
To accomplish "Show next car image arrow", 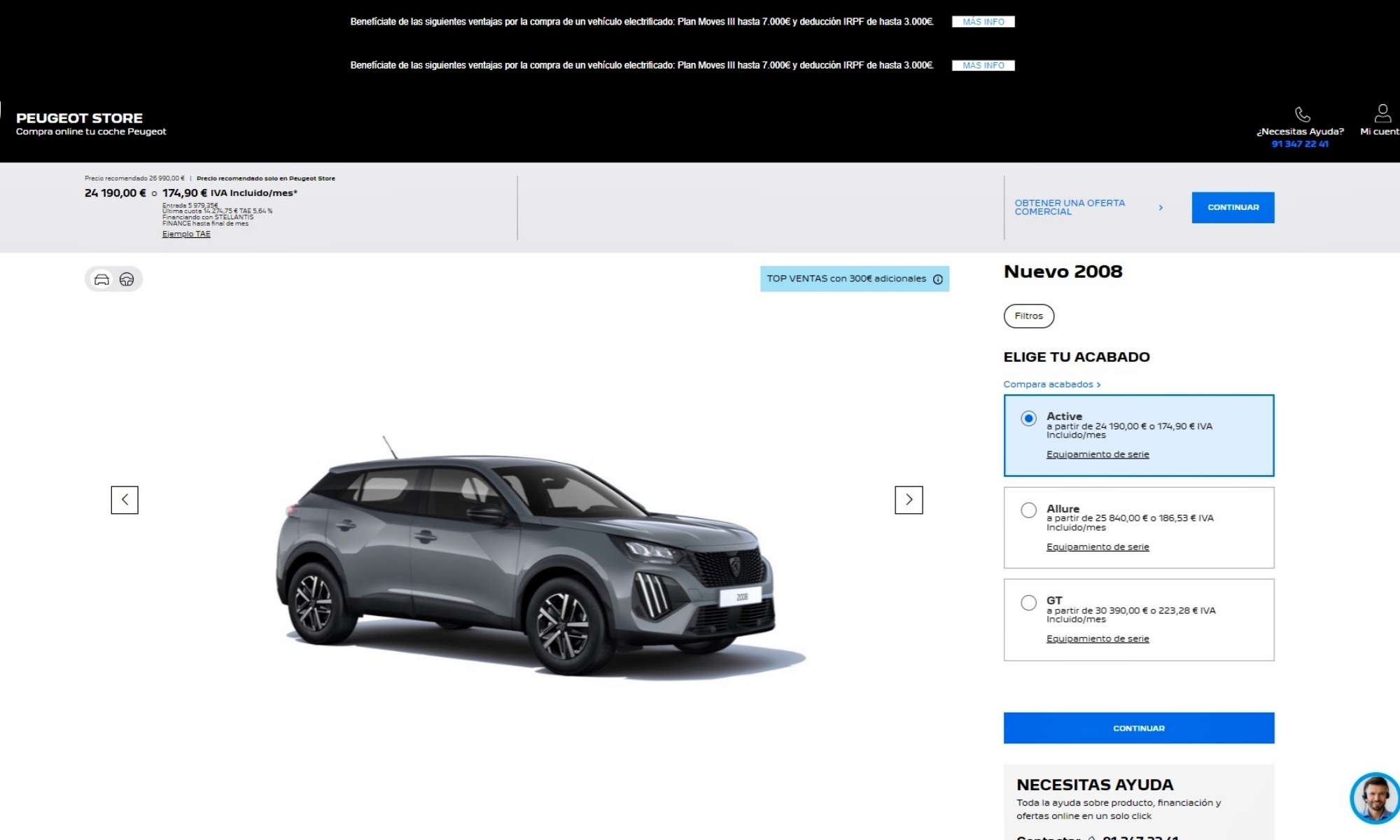I will click(909, 500).
